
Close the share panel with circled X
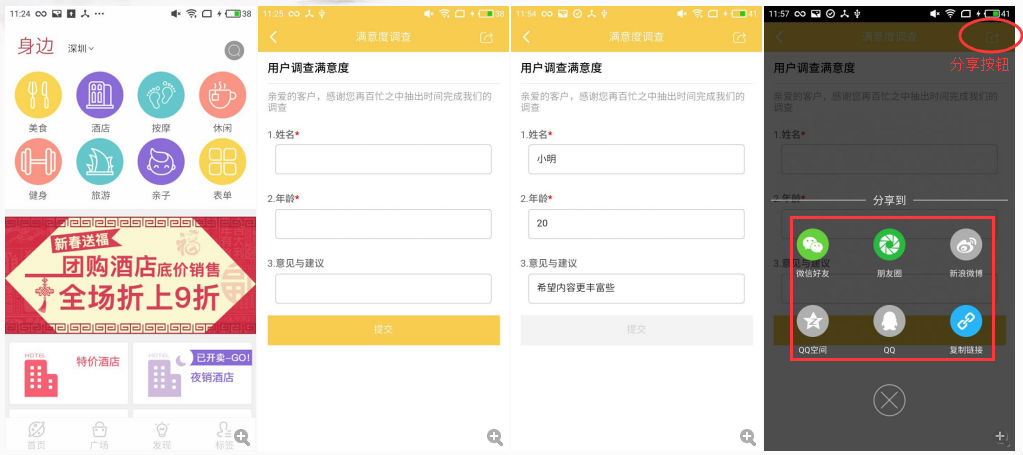(x=889, y=401)
